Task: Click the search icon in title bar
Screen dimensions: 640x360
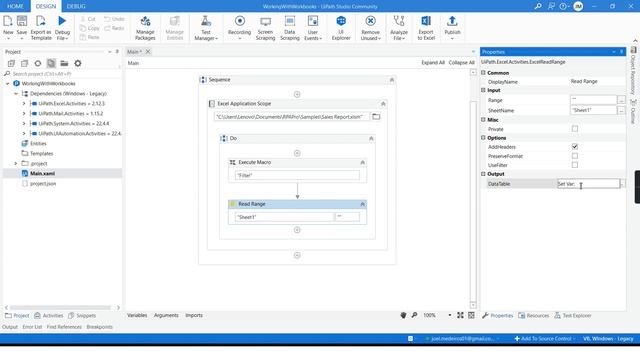Action: [538, 6]
